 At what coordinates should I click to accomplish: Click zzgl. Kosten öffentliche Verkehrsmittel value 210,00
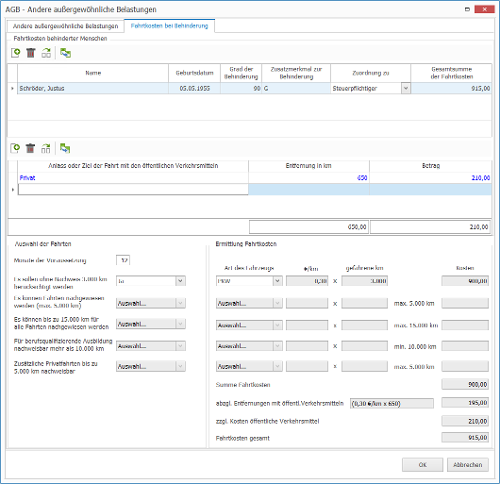(465, 421)
